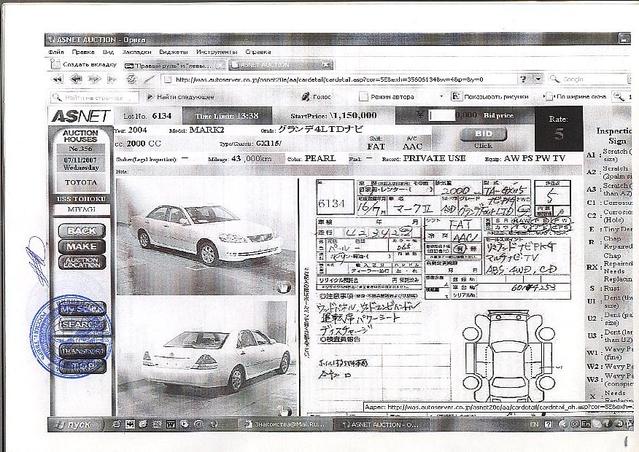Go back using the browser back arrow

tap(76, 79)
